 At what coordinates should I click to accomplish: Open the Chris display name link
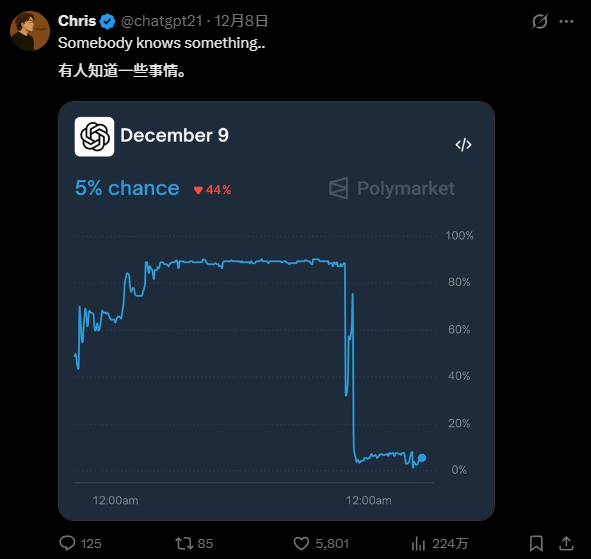[x=77, y=21]
